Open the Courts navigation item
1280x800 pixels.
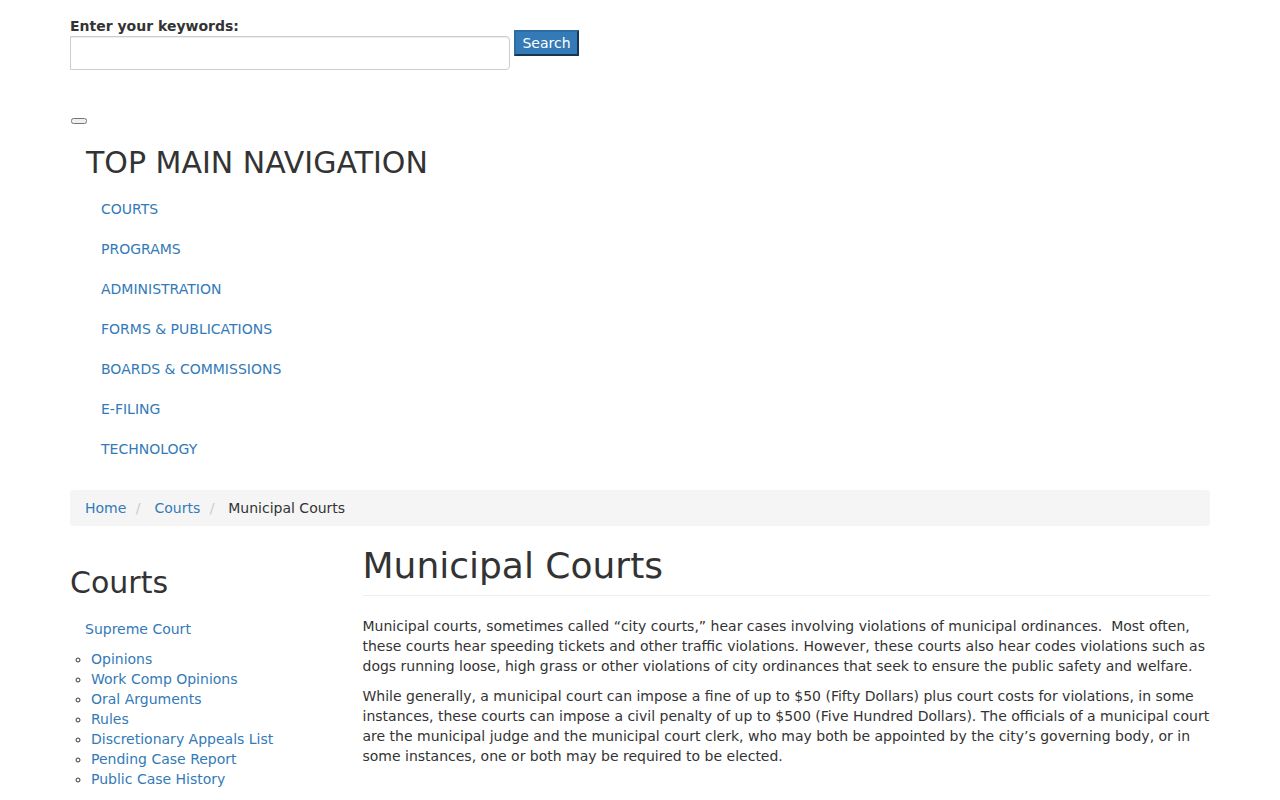[x=129, y=209]
